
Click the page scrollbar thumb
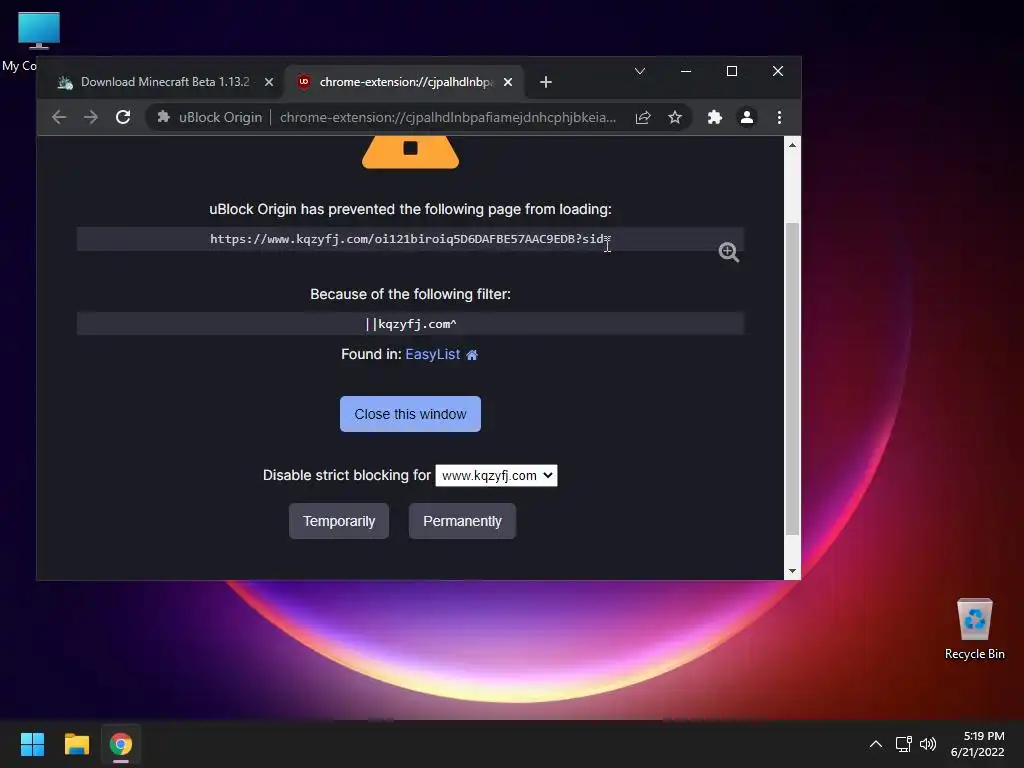click(x=792, y=379)
